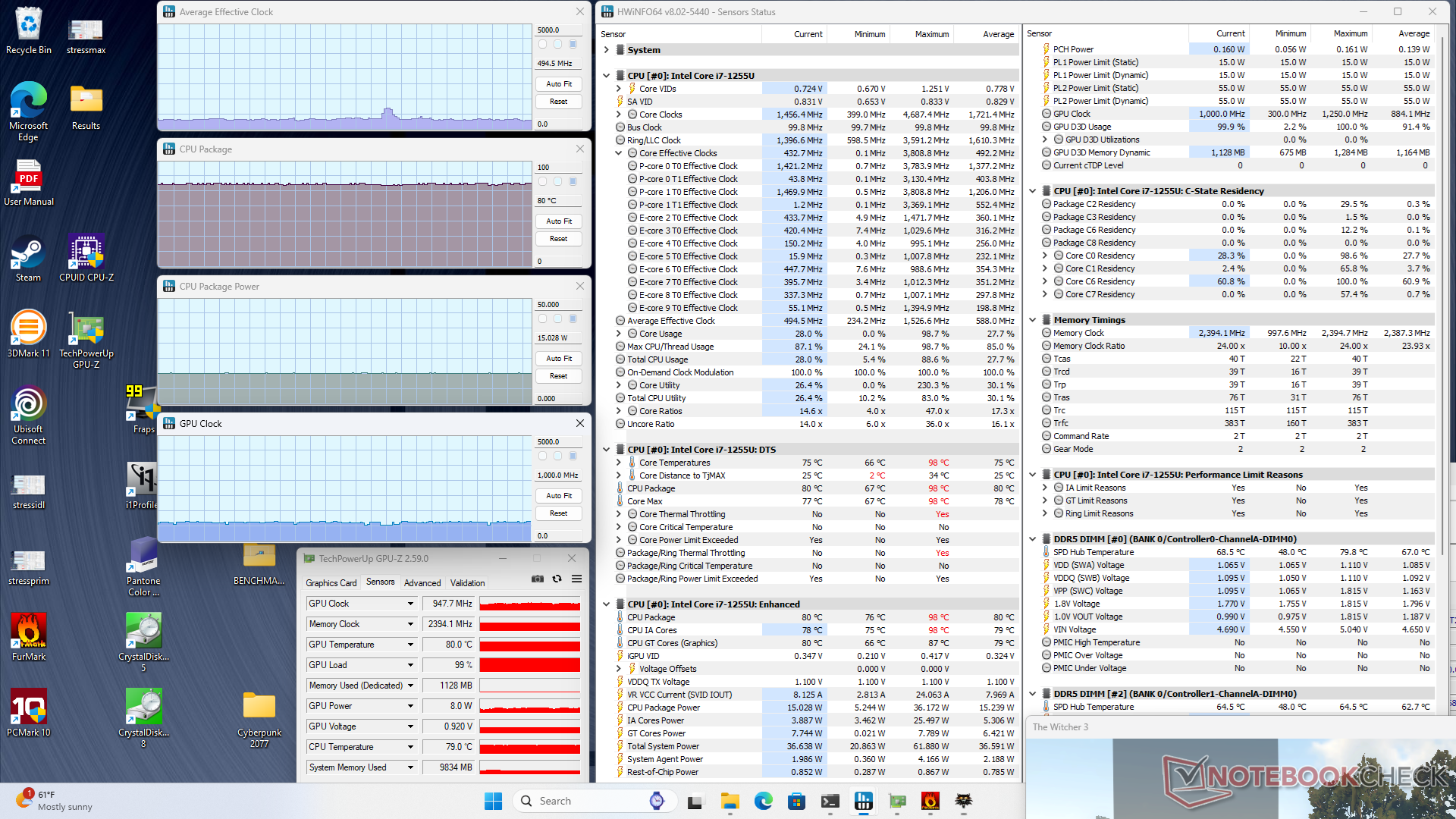Open the Results folder on the desktop
This screenshot has width=1456, height=819.
pos(86,107)
